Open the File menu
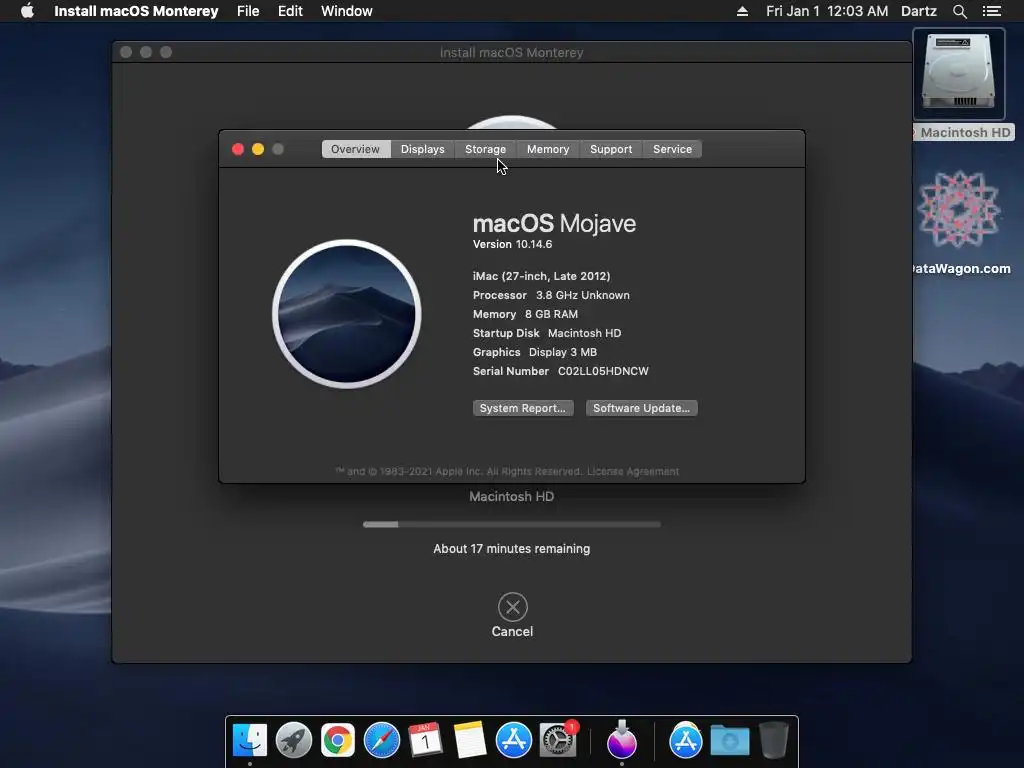The width and height of the screenshot is (1024, 768). (248, 11)
